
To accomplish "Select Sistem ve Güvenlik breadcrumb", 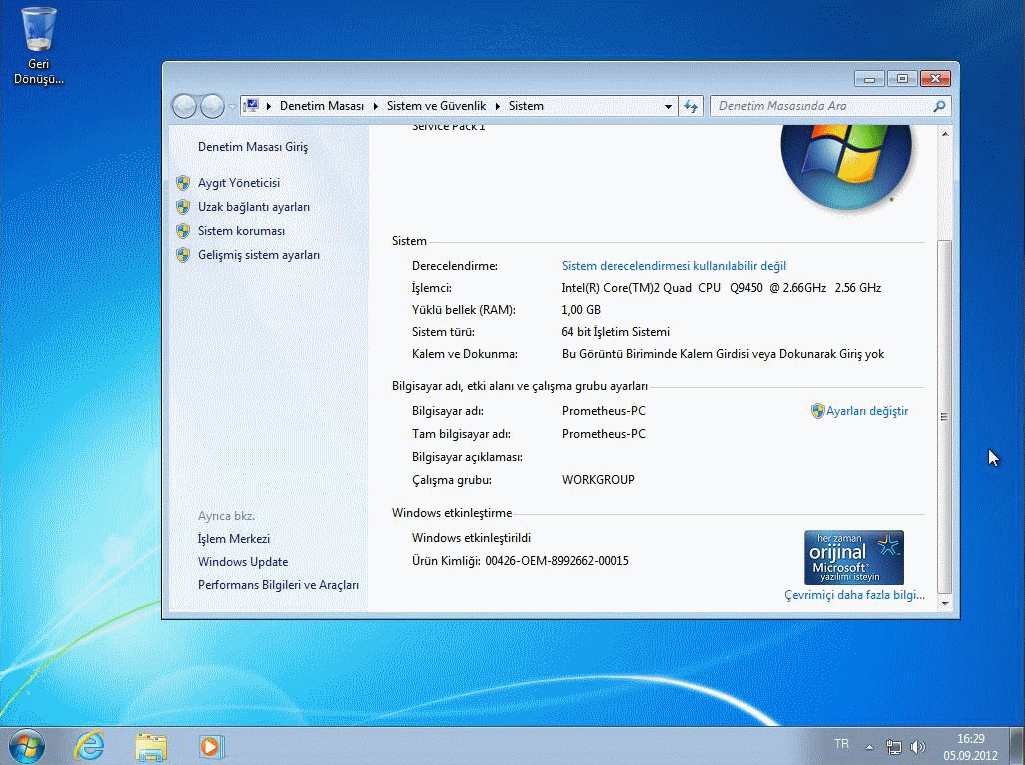I will pyautogui.click(x=436, y=106).
